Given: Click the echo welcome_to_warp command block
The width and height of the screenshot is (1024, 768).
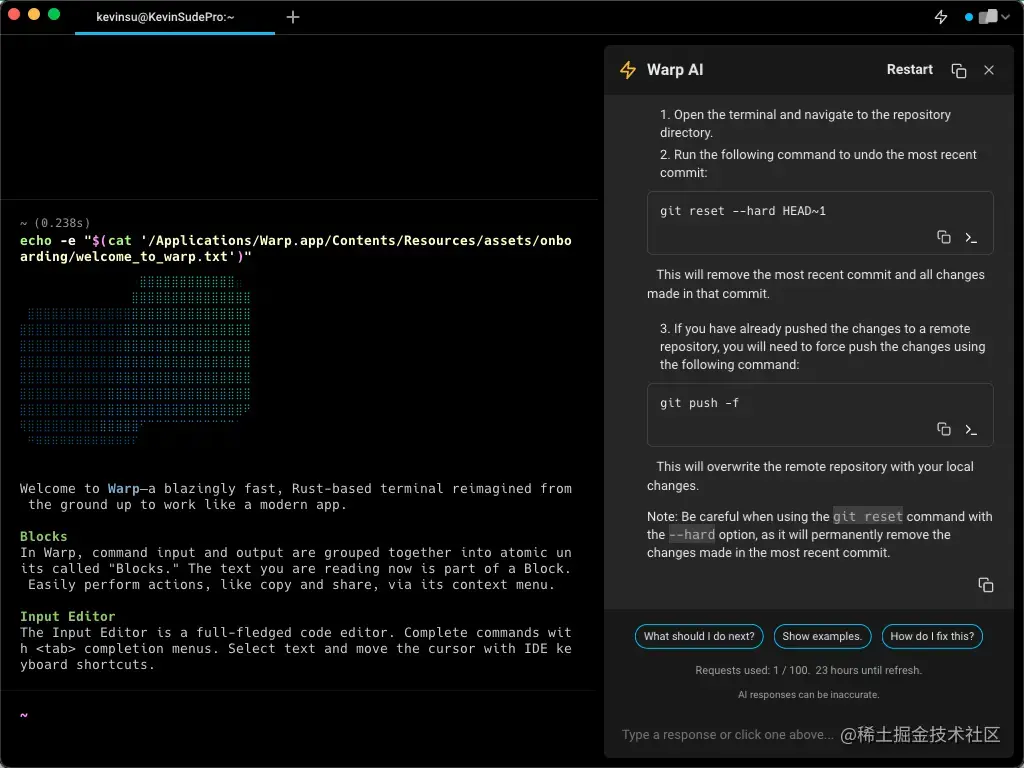Looking at the screenshot, I should tap(294, 248).
